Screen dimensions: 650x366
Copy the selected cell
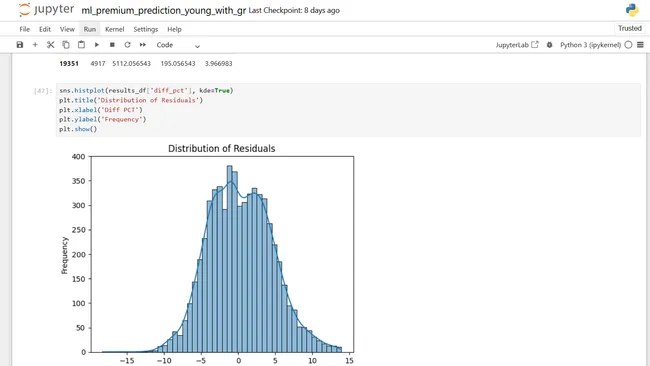pyautogui.click(x=66, y=45)
